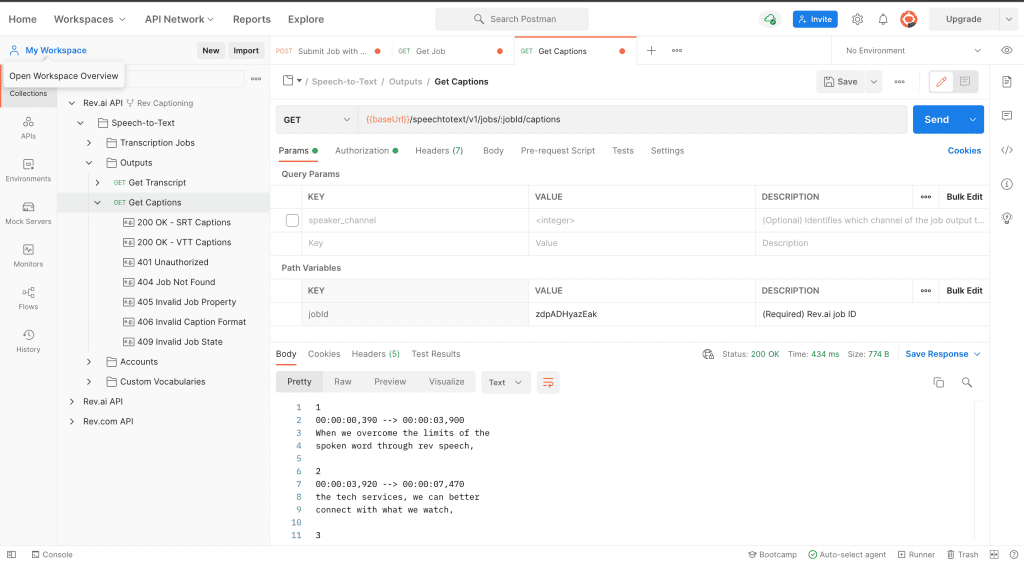Open the Cookies link
This screenshot has width=1024, height=563.
pos(964,150)
